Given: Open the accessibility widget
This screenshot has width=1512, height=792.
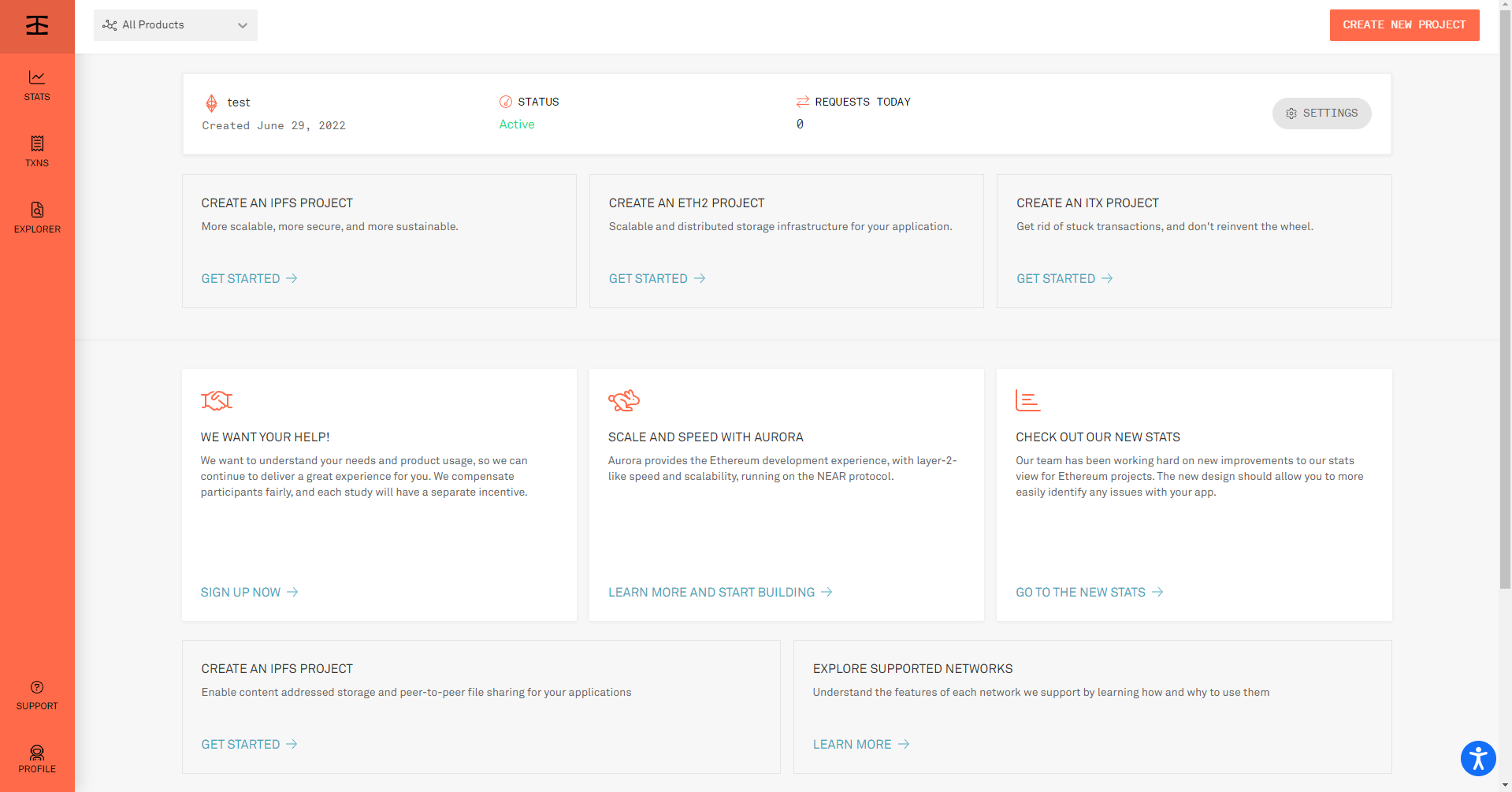Looking at the screenshot, I should [x=1477, y=759].
